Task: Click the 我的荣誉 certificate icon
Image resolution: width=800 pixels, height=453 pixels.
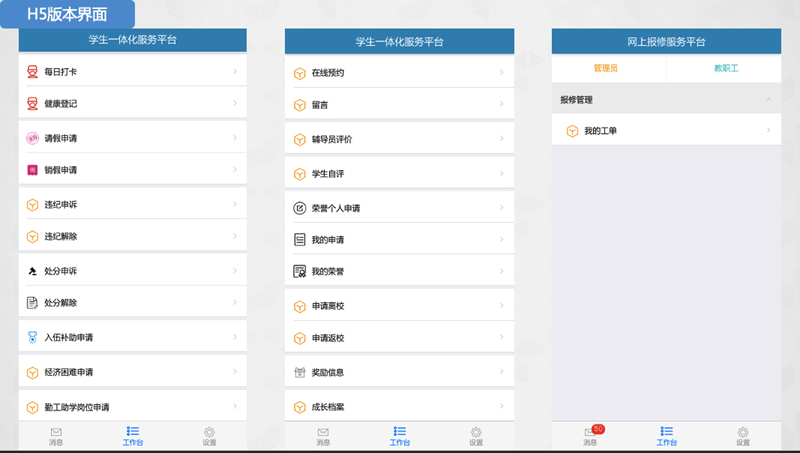Action: 299,271
